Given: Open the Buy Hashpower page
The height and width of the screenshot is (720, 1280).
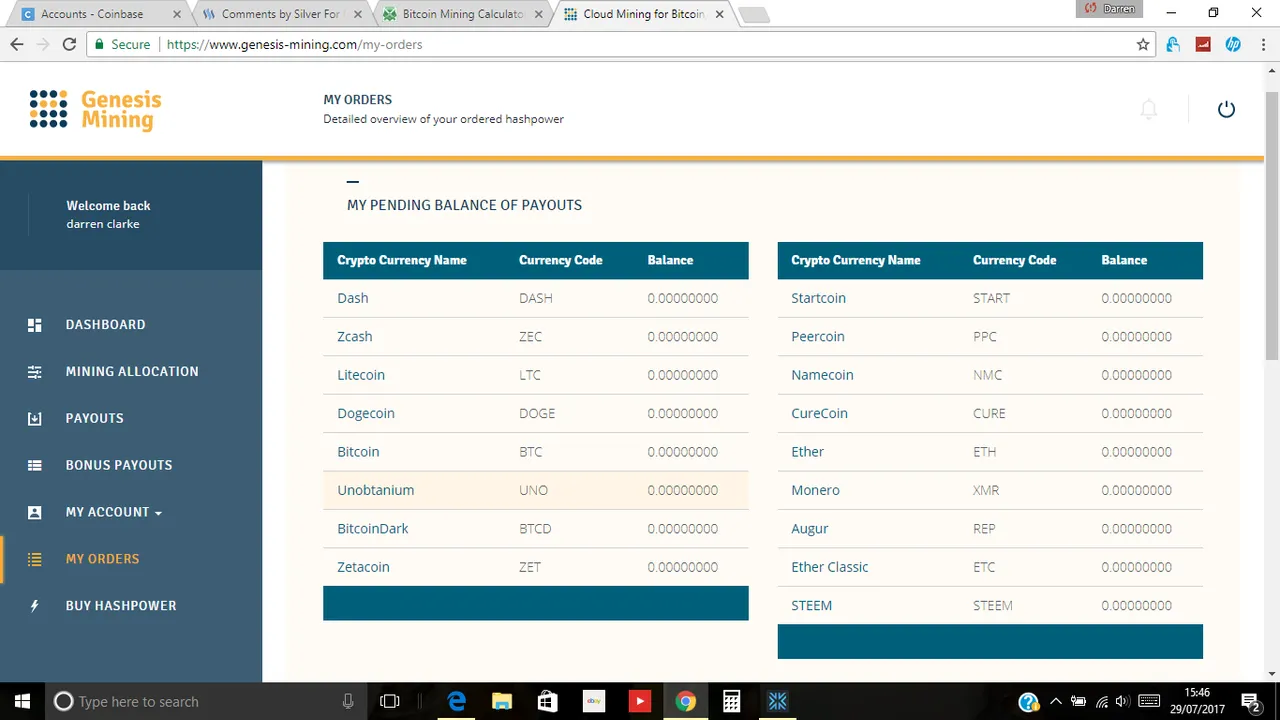Looking at the screenshot, I should pyautogui.click(x=121, y=606).
